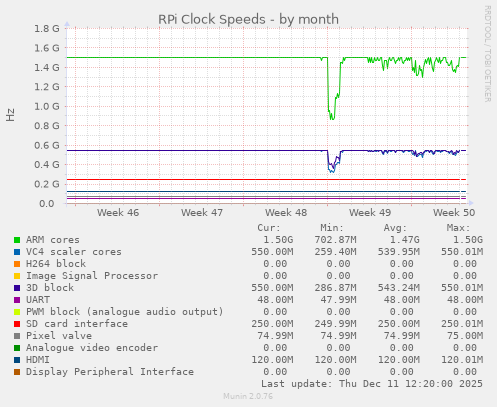
Task: Click 3D block average value 543.24M
Action: [x=399, y=288]
